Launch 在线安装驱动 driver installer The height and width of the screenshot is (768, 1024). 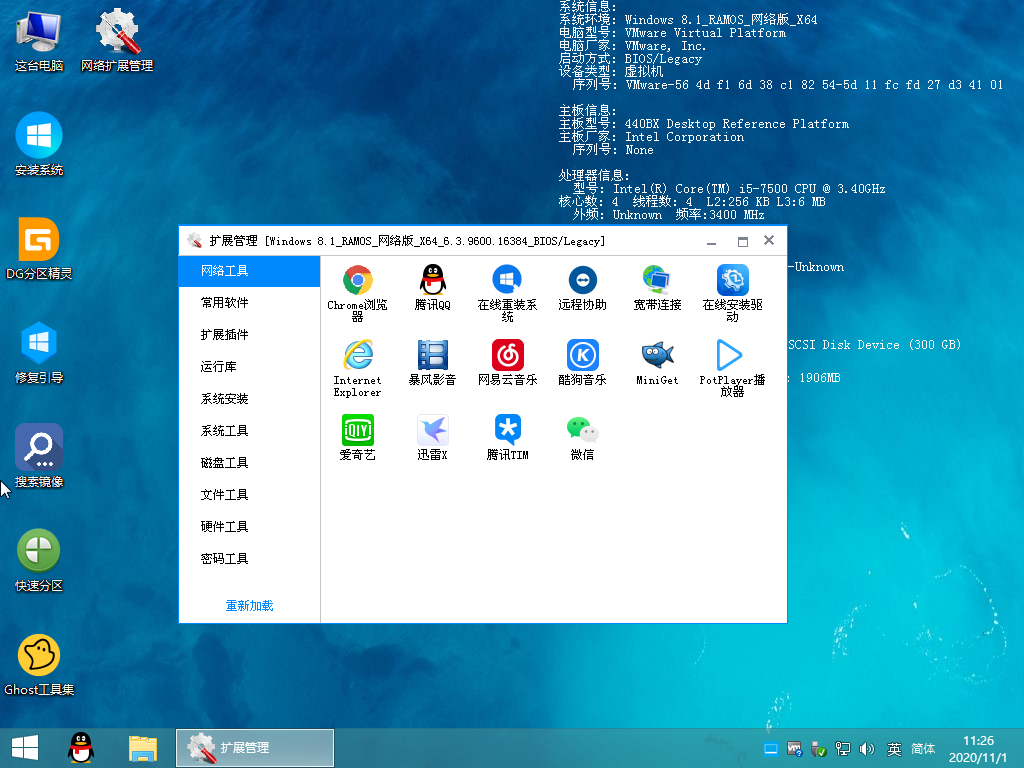[733, 293]
